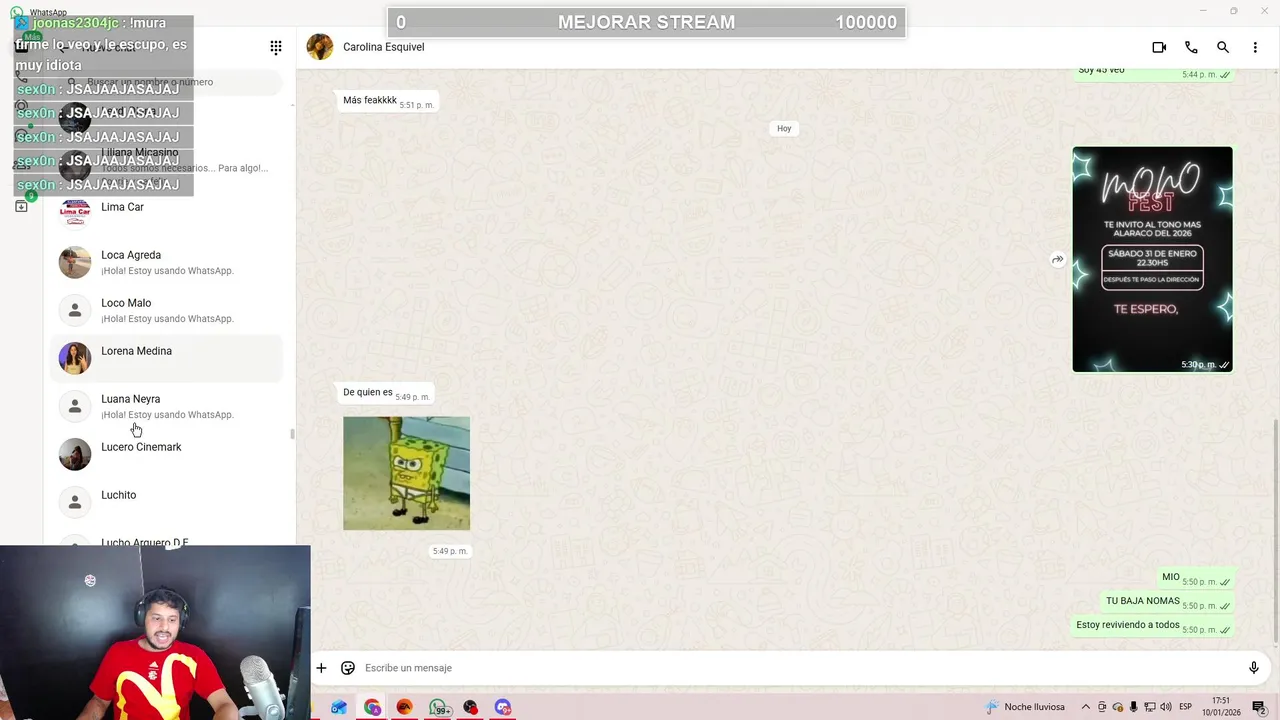Viewport: 1280px width, 720px height.
Task: Select the Loco Malo contact
Action: pos(166,310)
